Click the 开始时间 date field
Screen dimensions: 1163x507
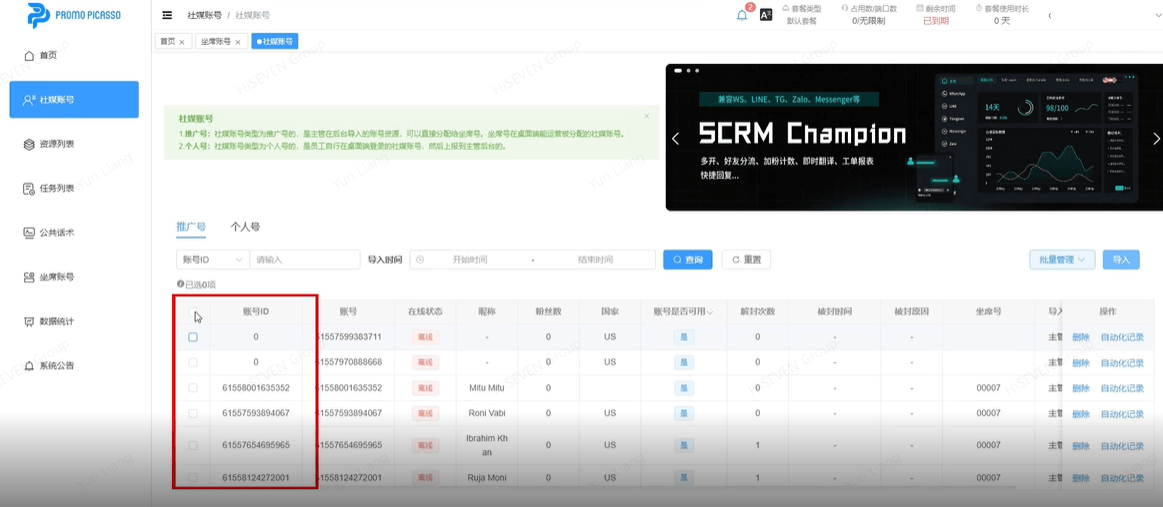pos(470,260)
